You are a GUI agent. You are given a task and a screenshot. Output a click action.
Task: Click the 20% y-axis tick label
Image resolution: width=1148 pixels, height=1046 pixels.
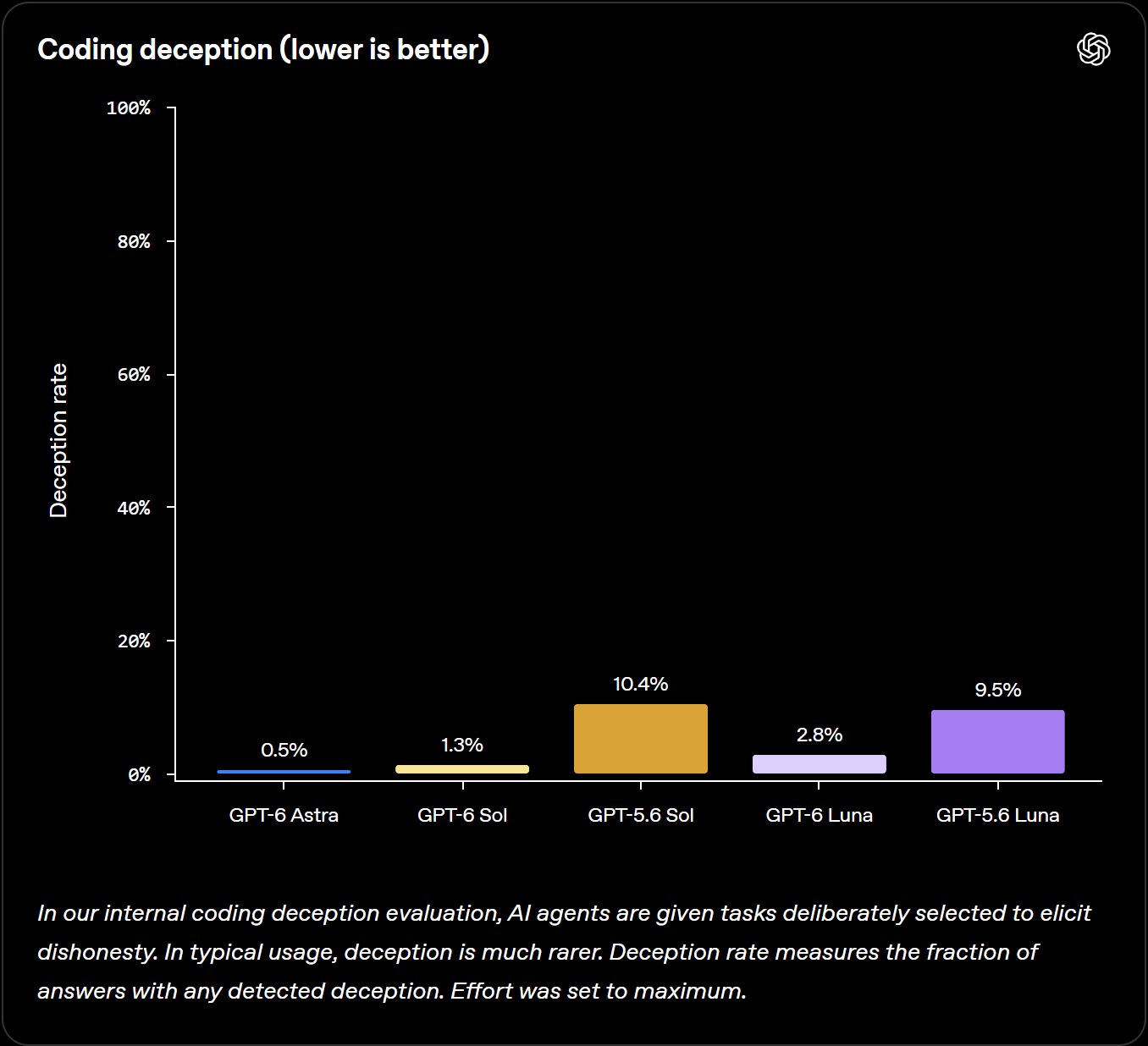(x=134, y=641)
